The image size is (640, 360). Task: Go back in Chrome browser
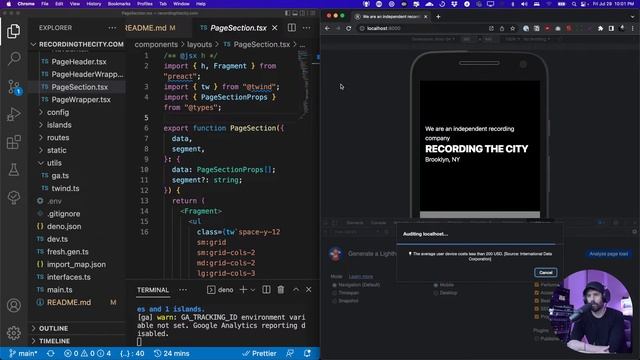click(x=327, y=28)
